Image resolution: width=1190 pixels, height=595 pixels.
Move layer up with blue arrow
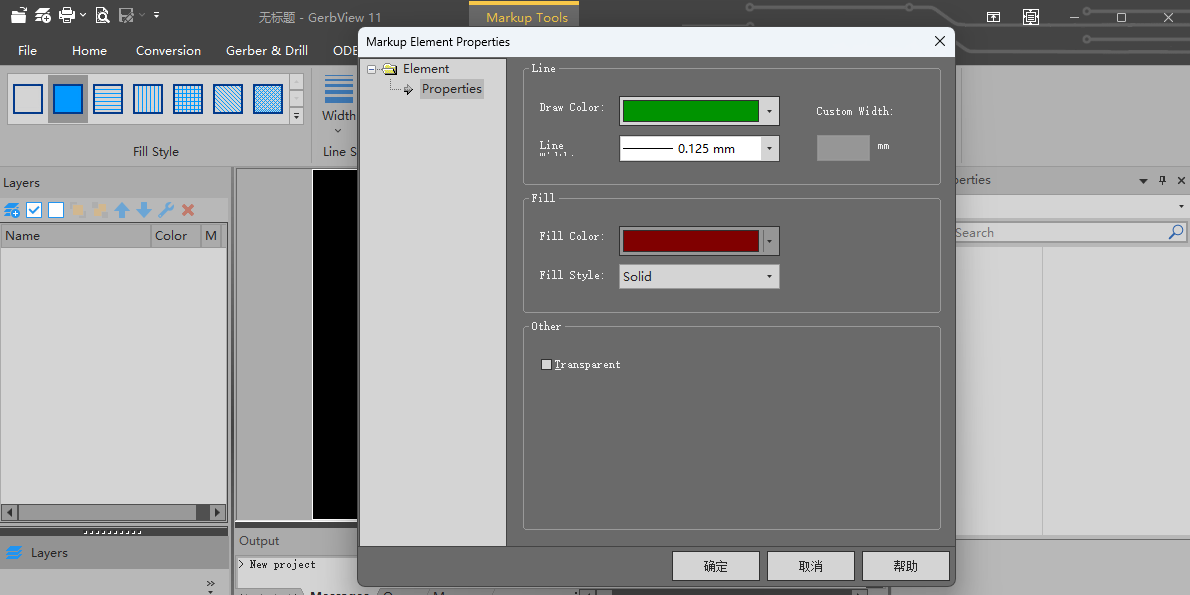coord(122,210)
